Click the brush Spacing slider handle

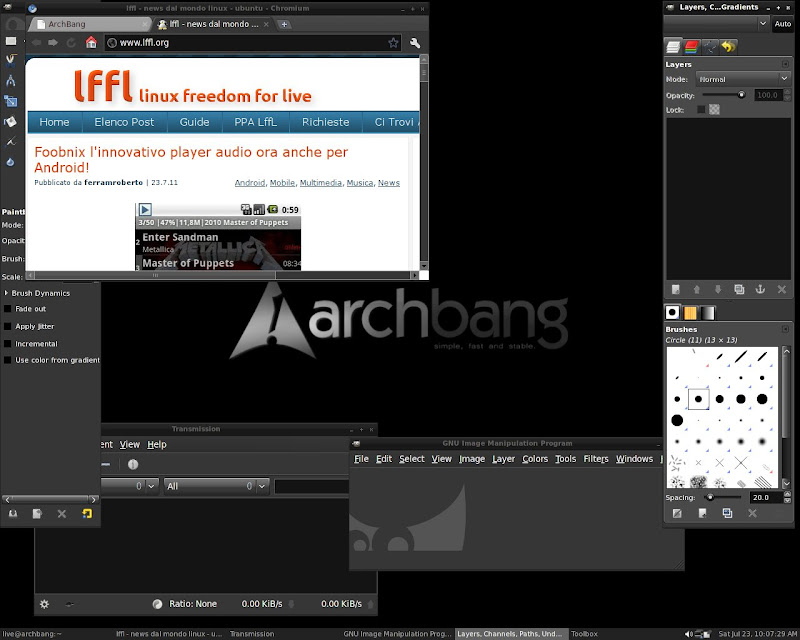tap(710, 497)
